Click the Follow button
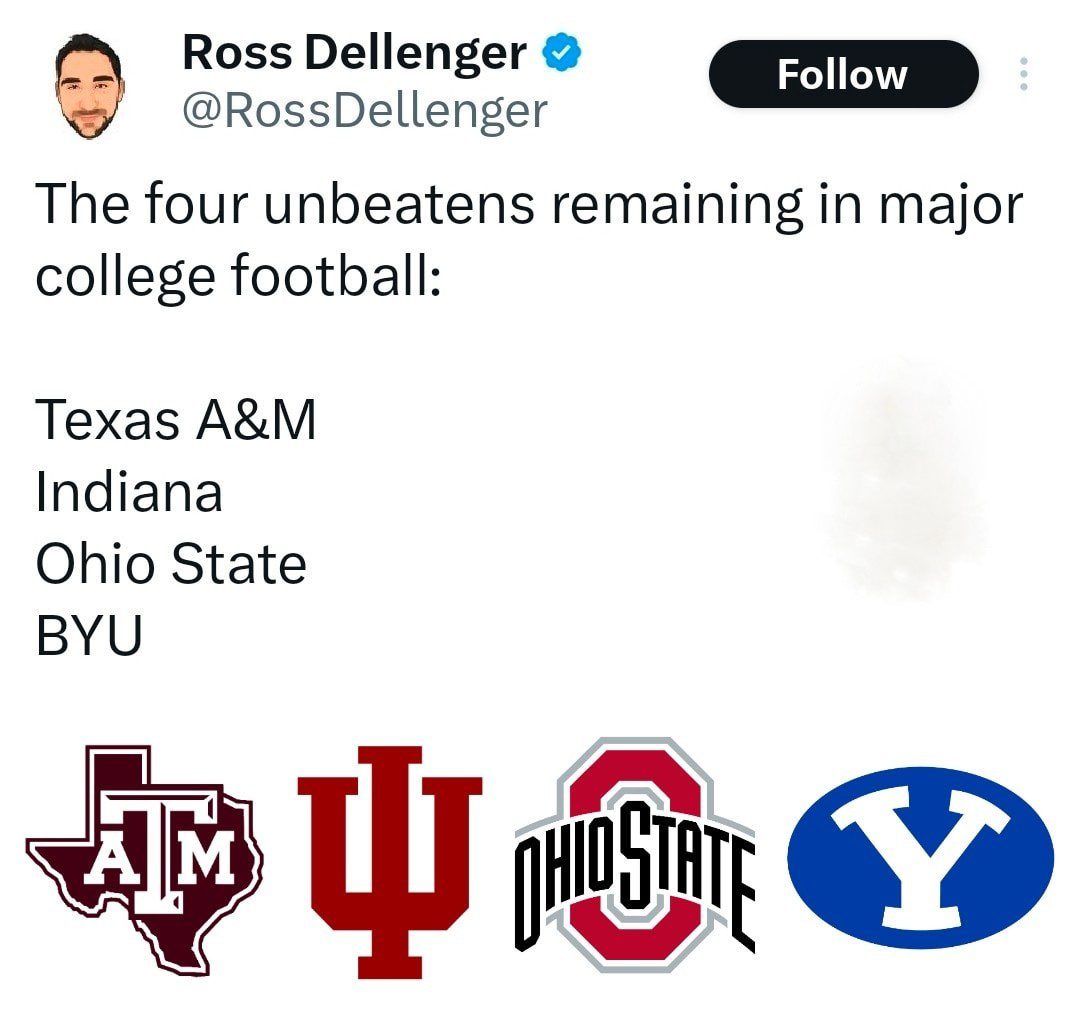 point(842,74)
